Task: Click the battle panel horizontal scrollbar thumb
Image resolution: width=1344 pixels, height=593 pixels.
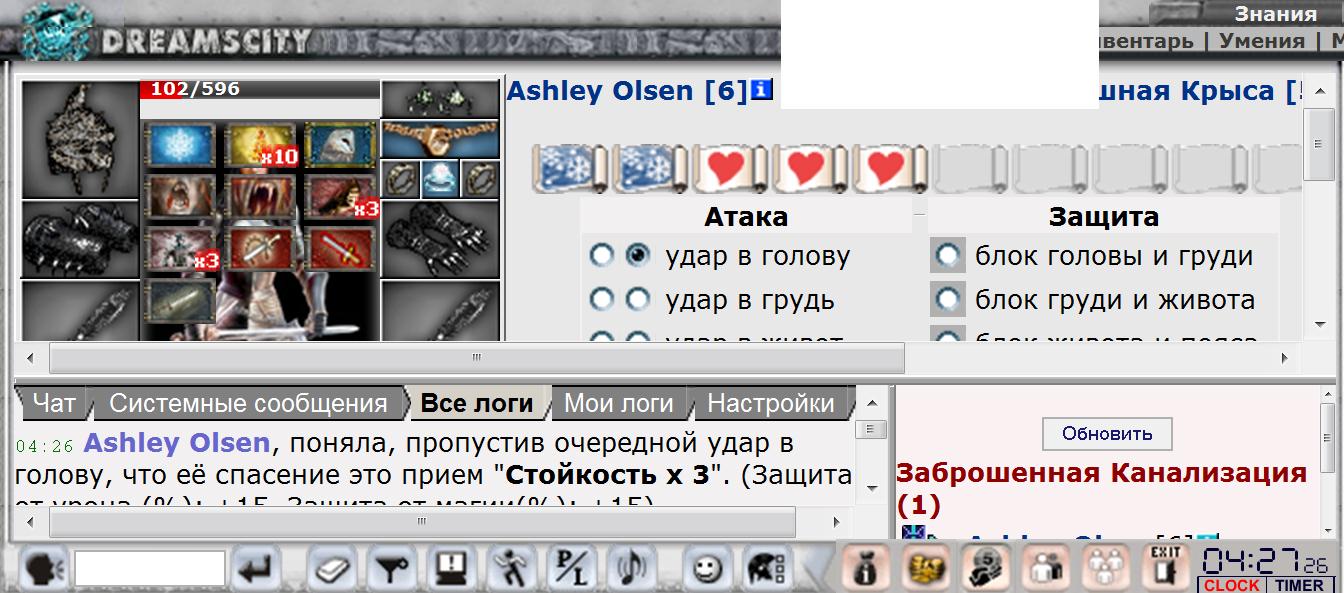Action: [476, 357]
